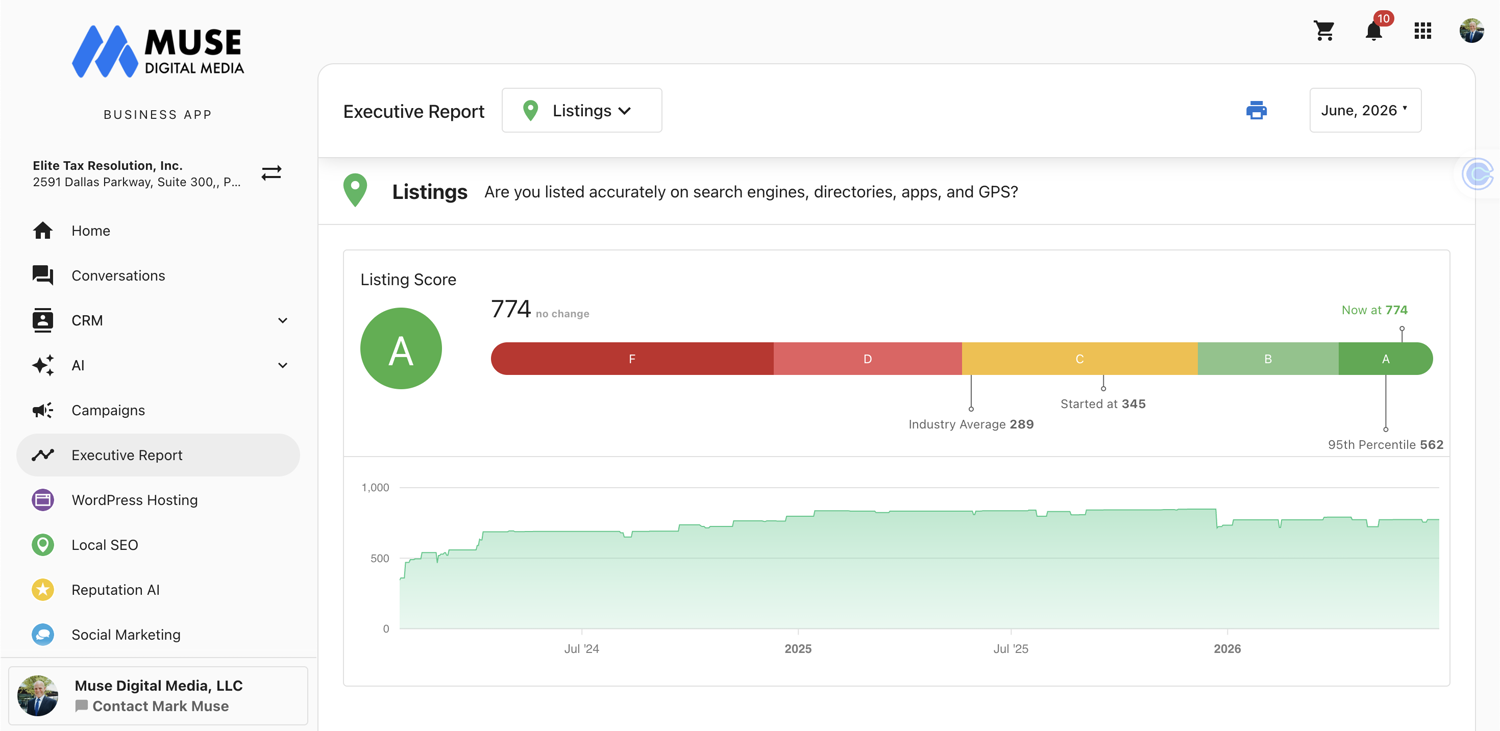Click the Listing Score heading
This screenshot has width=1500, height=731.
tap(408, 280)
